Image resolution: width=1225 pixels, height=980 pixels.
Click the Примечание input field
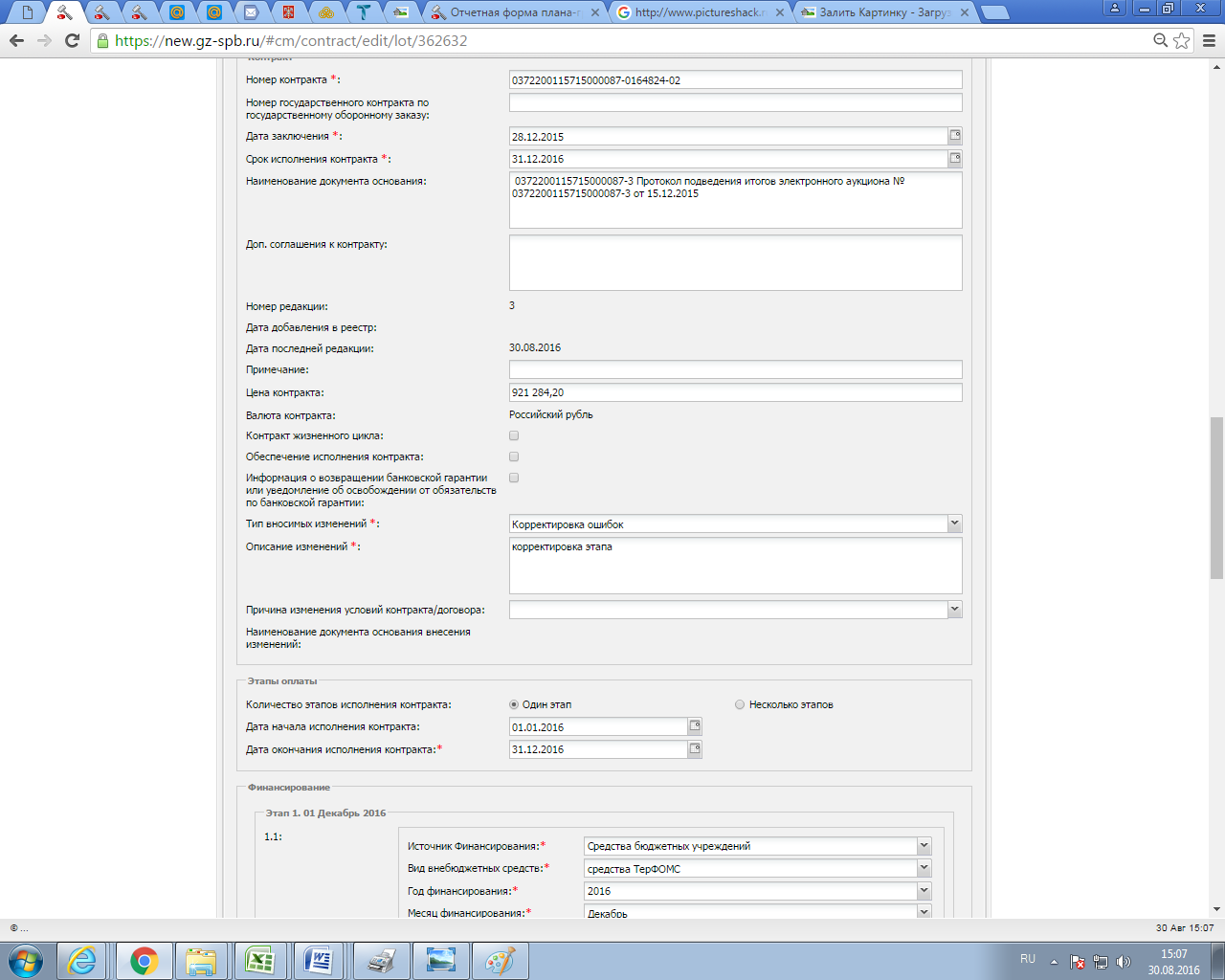pos(735,369)
